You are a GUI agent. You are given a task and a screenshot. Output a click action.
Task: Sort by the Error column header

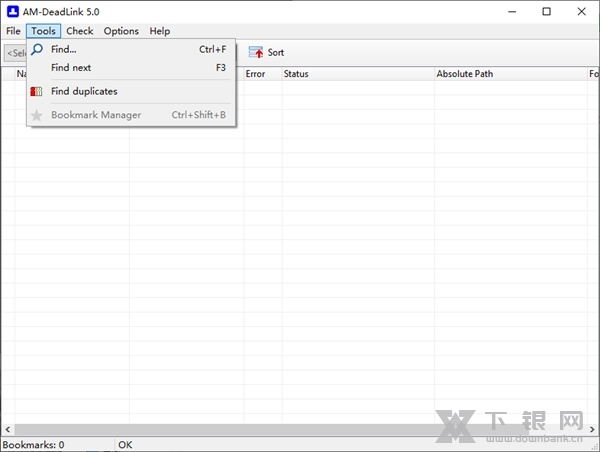pyautogui.click(x=256, y=74)
